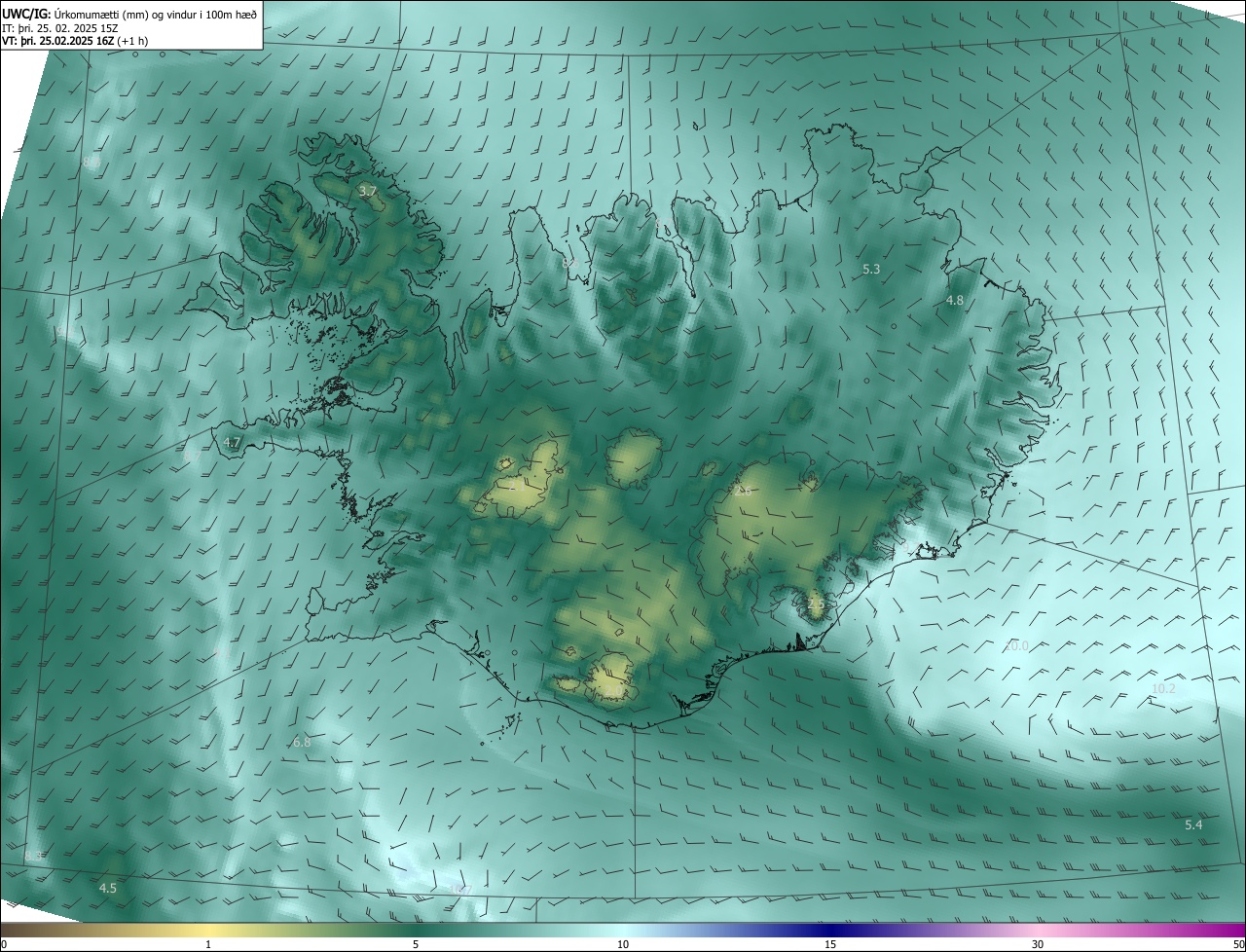Pick the dark navy segment of the color scale
This screenshot has width=1246, height=952.
pyautogui.click(x=830, y=930)
